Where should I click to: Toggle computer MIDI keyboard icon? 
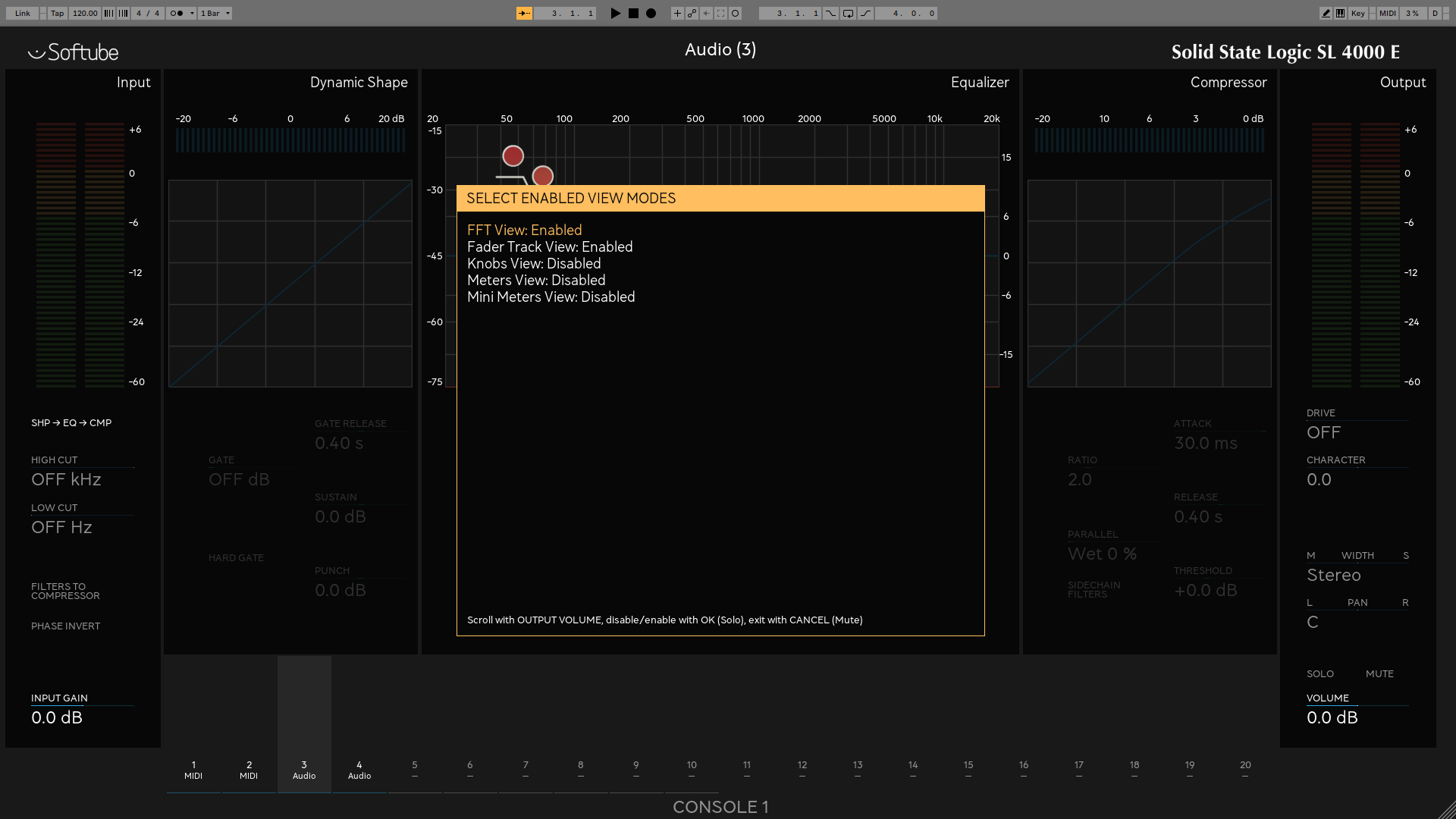(1341, 13)
